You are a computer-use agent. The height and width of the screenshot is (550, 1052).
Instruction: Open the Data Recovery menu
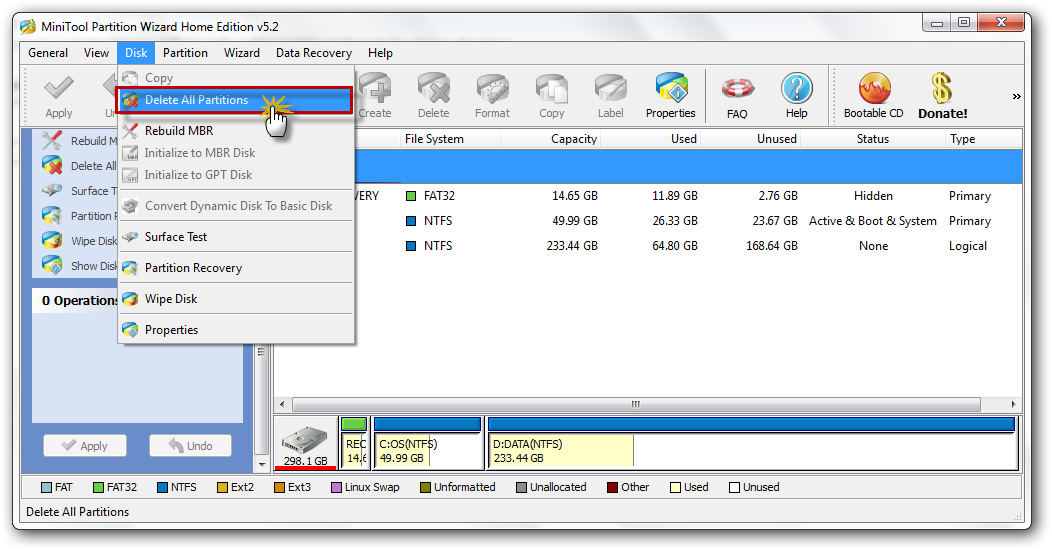313,53
